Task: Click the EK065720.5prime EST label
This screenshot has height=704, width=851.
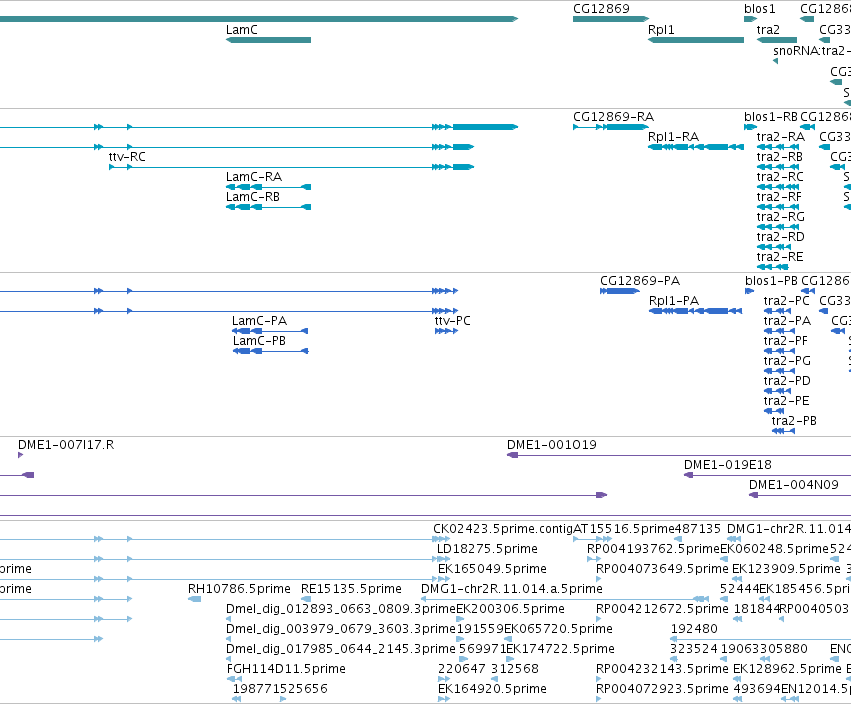Action: [558, 629]
